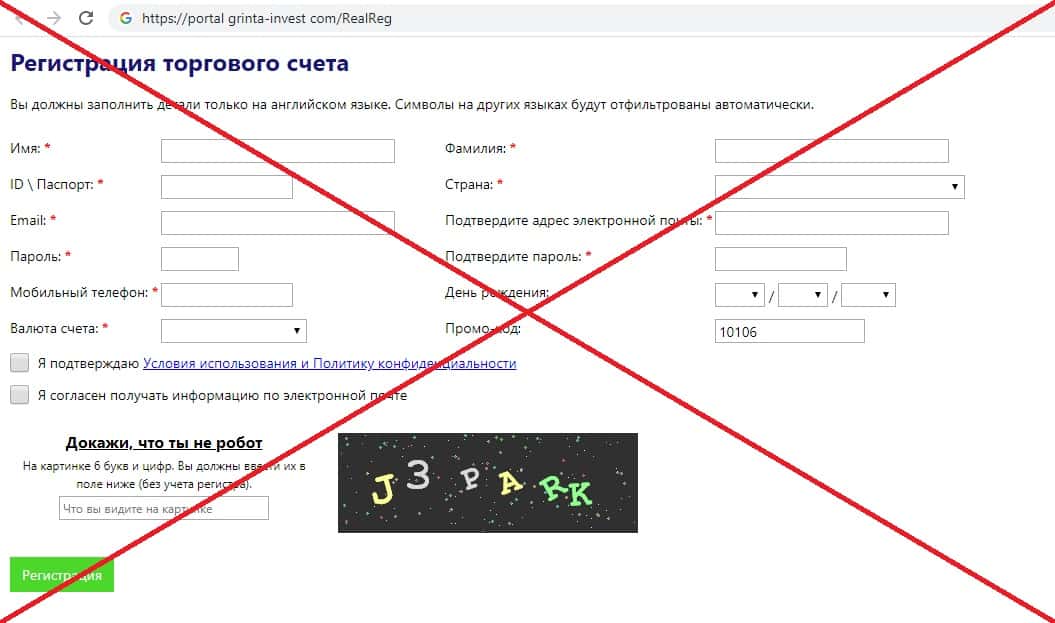Click the browser address bar URL
The image size is (1055, 623).
pos(266,18)
